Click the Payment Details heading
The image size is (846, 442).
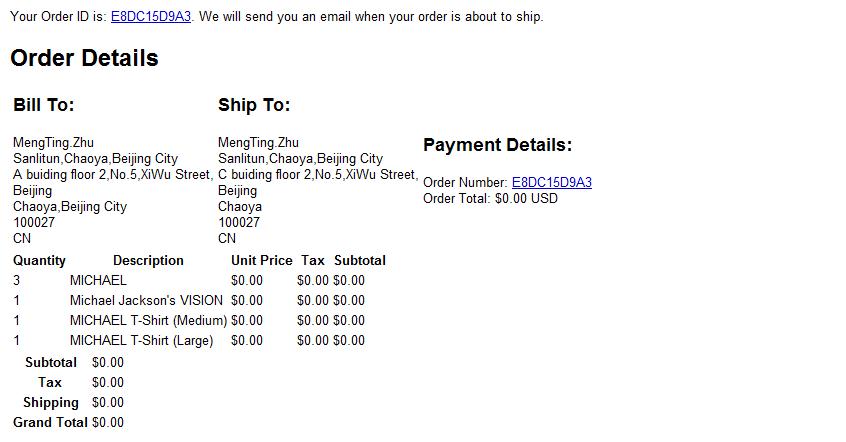[497, 145]
